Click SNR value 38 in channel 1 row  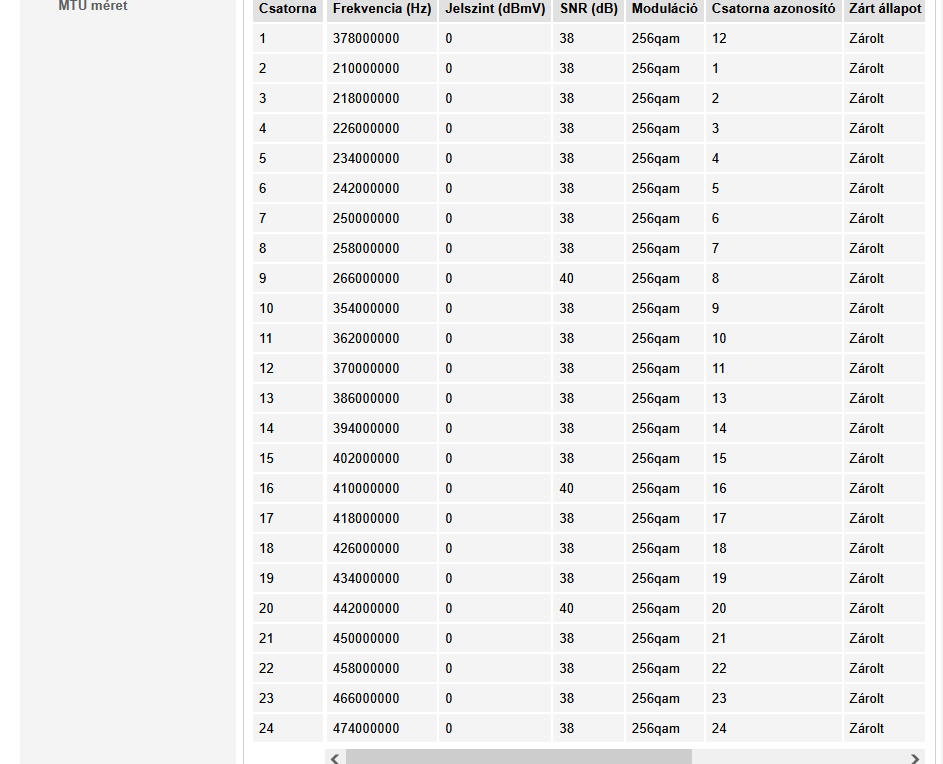tap(567, 39)
